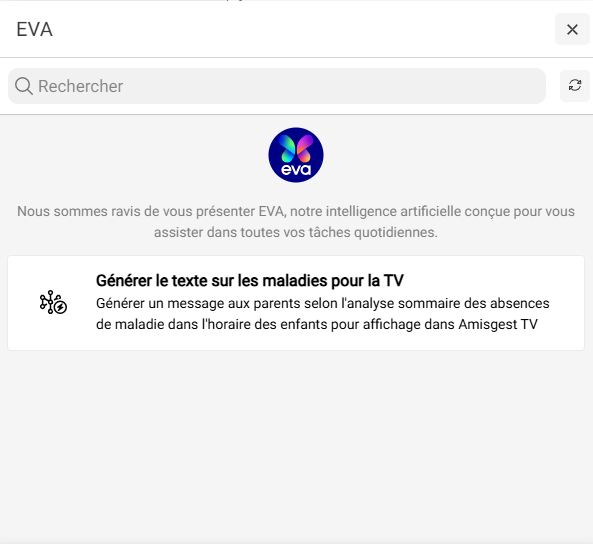593x544 pixels.
Task: Focus the Rechercher search field
Action: (x=277, y=86)
